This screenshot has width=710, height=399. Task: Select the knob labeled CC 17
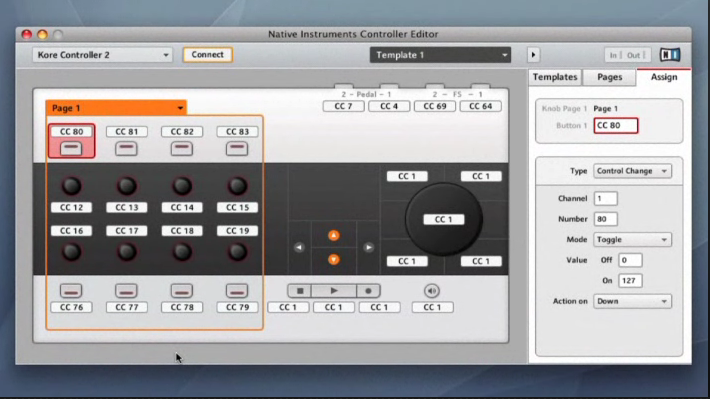tap(127, 252)
